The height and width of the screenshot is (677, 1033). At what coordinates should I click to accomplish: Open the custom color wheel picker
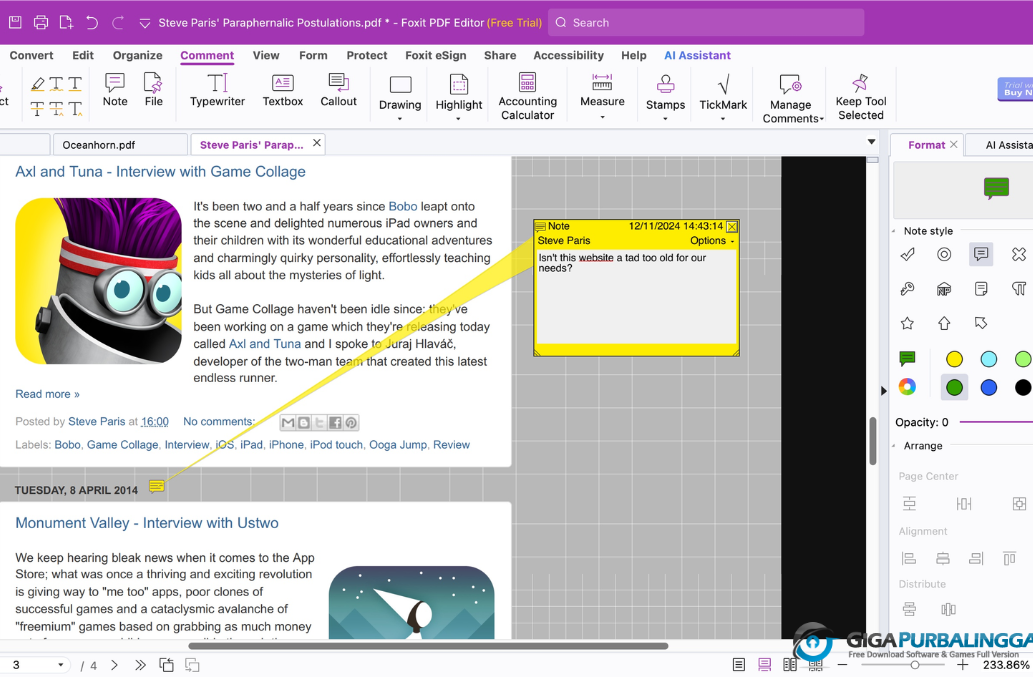click(x=907, y=387)
